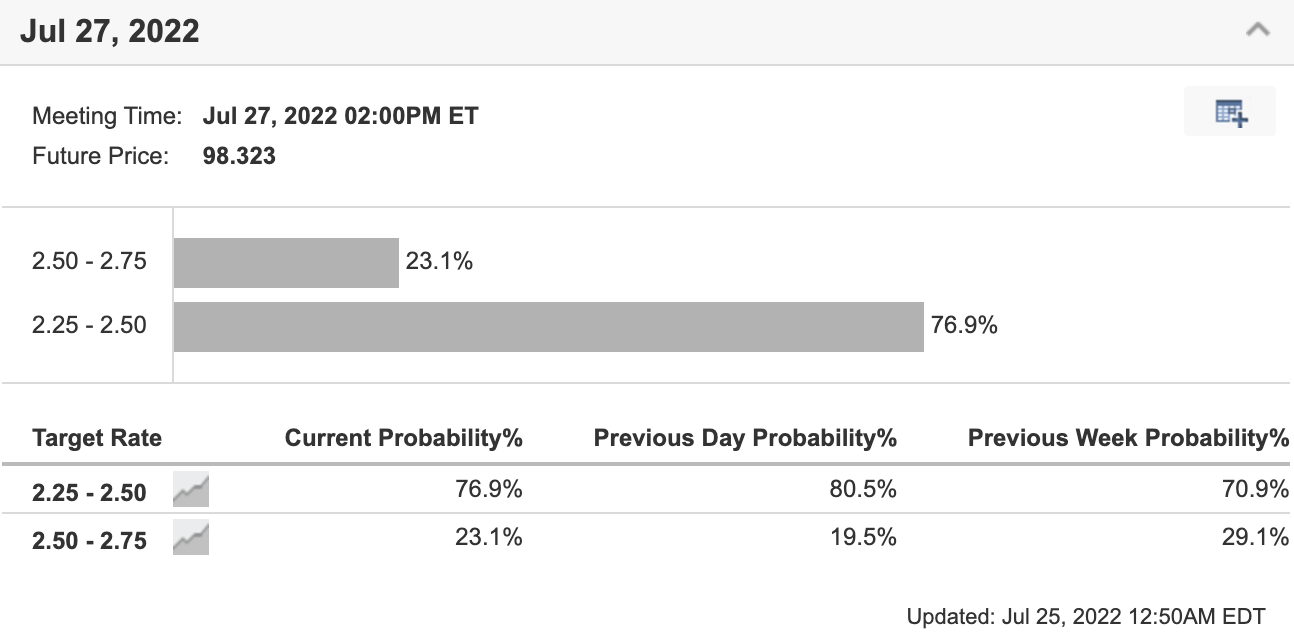The image size is (1294, 638).
Task: Collapse the Jul 27, 2022 panel chevron
Action: click(1257, 30)
